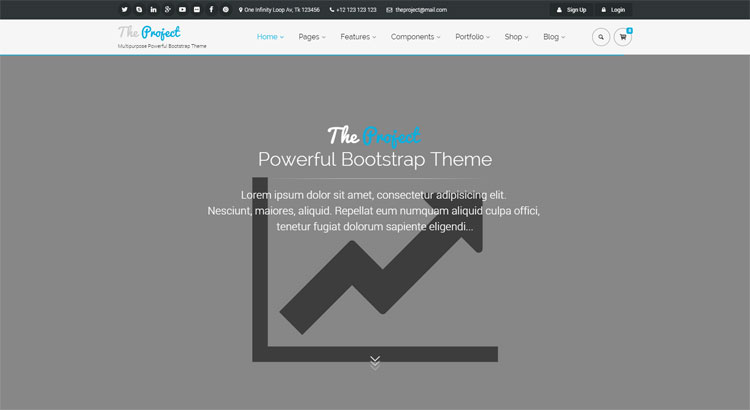Open the shopping cart icon
This screenshot has width=750, height=410.
(x=623, y=37)
